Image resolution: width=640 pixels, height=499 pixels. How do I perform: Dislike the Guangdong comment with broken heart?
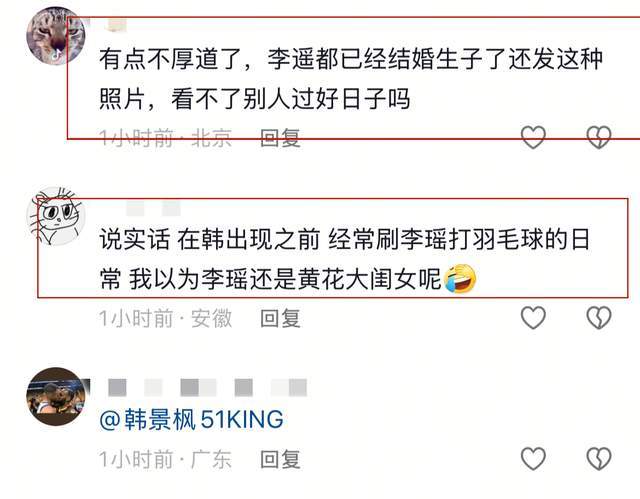click(598, 458)
